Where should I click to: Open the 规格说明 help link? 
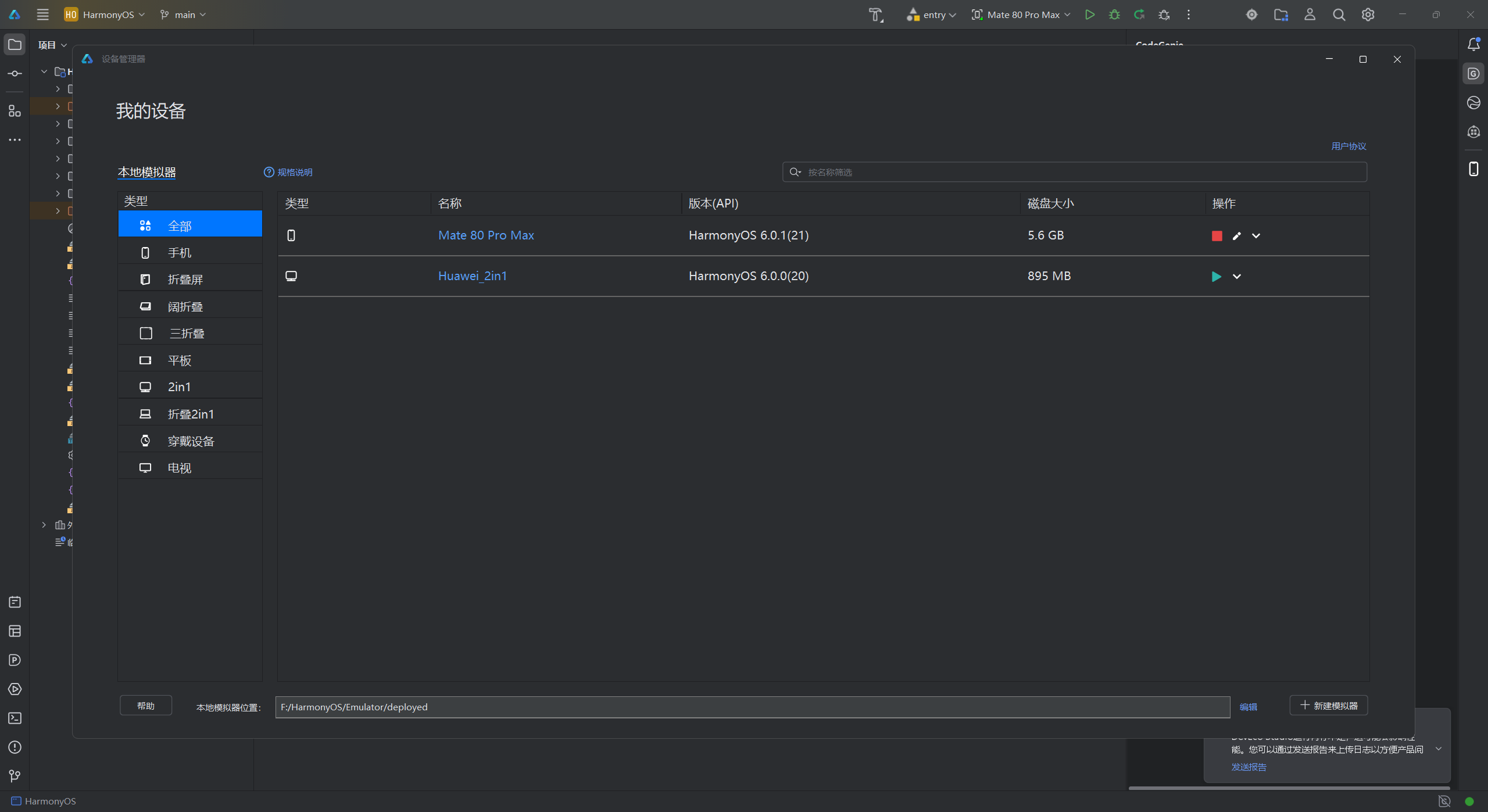(x=288, y=172)
